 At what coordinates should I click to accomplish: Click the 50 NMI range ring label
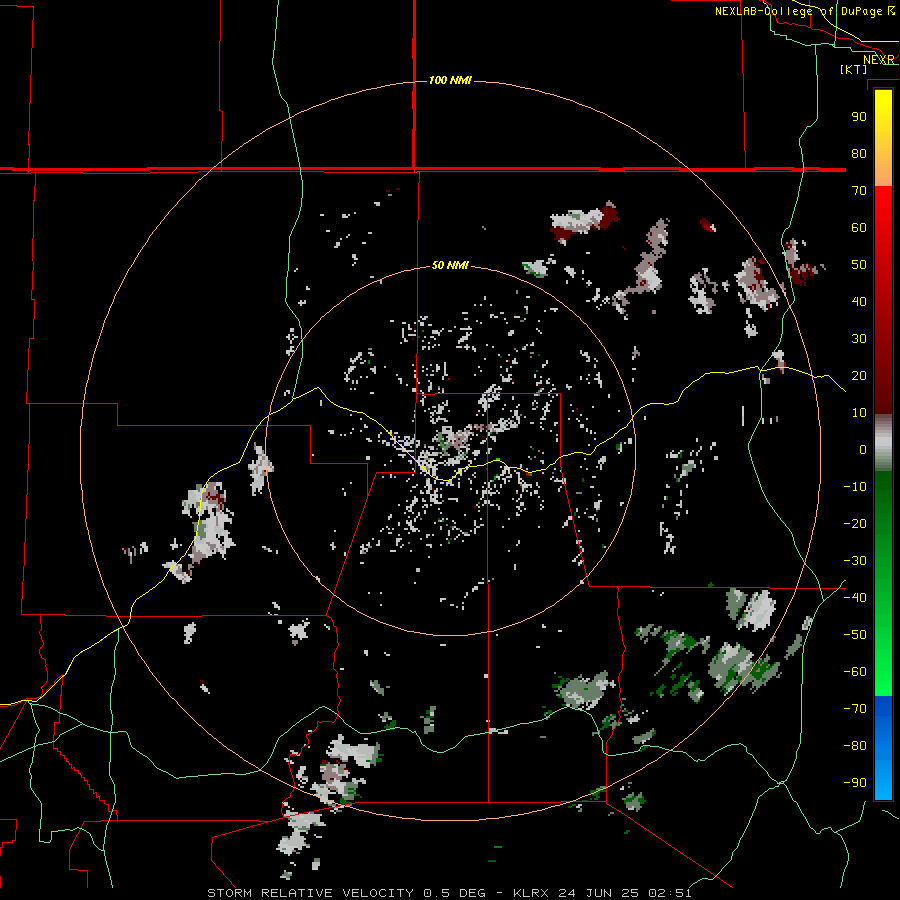[x=450, y=265]
